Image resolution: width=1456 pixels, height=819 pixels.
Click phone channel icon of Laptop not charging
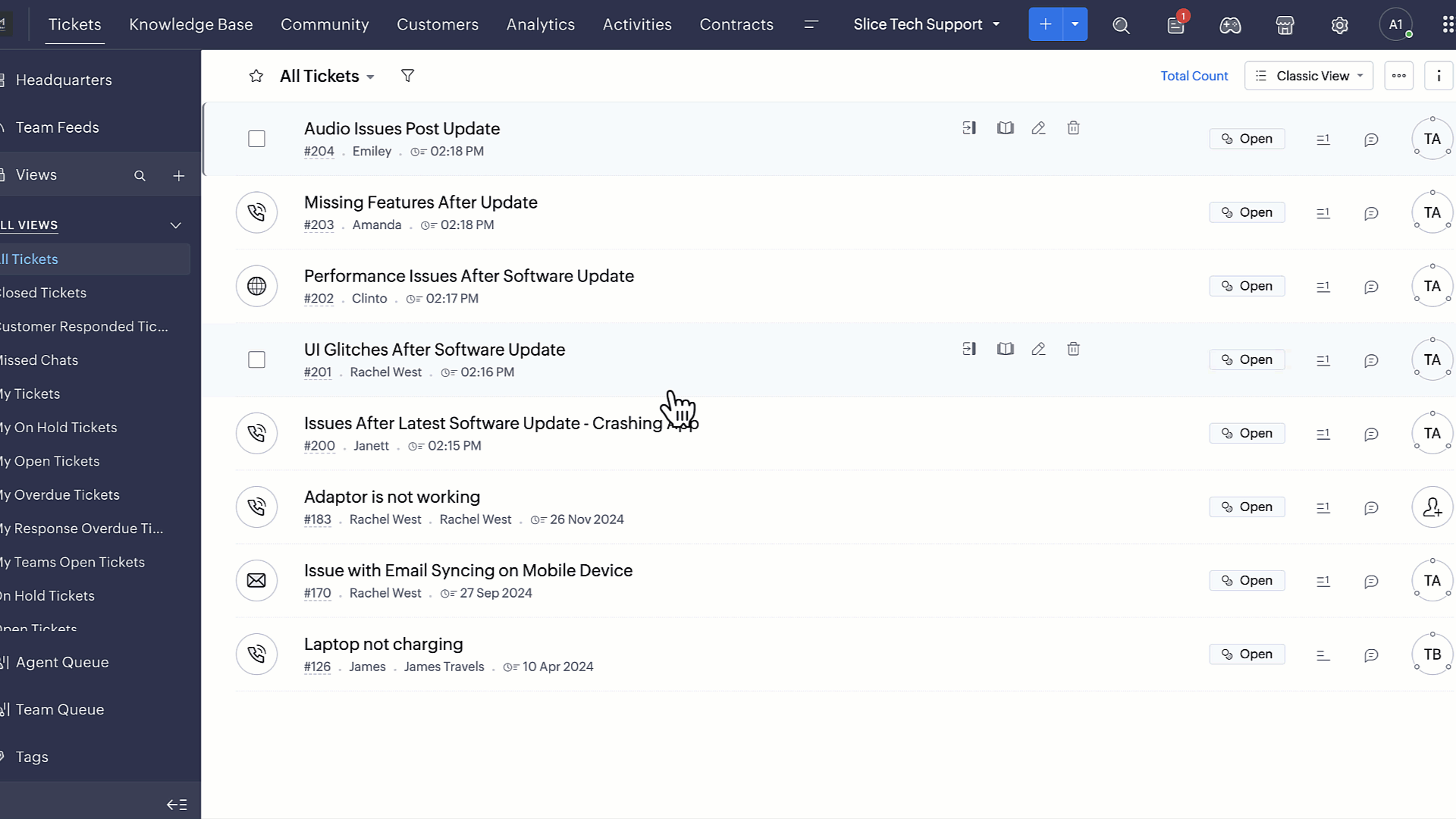[256, 654]
